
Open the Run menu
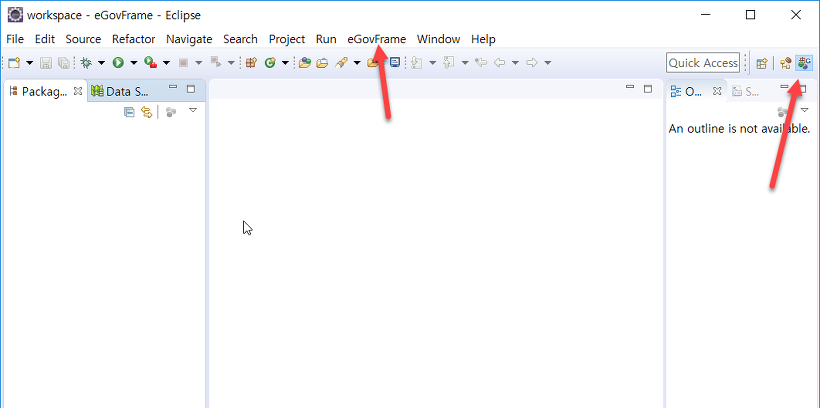(x=326, y=39)
